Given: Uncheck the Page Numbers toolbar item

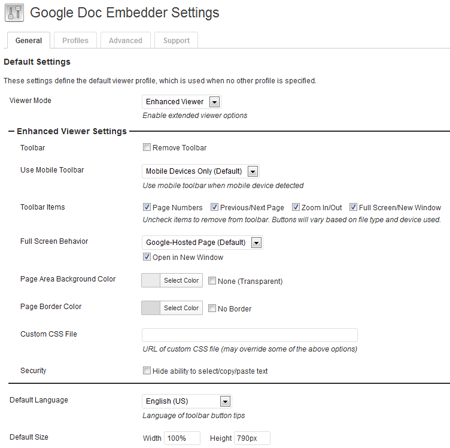Looking at the screenshot, I should (147, 207).
